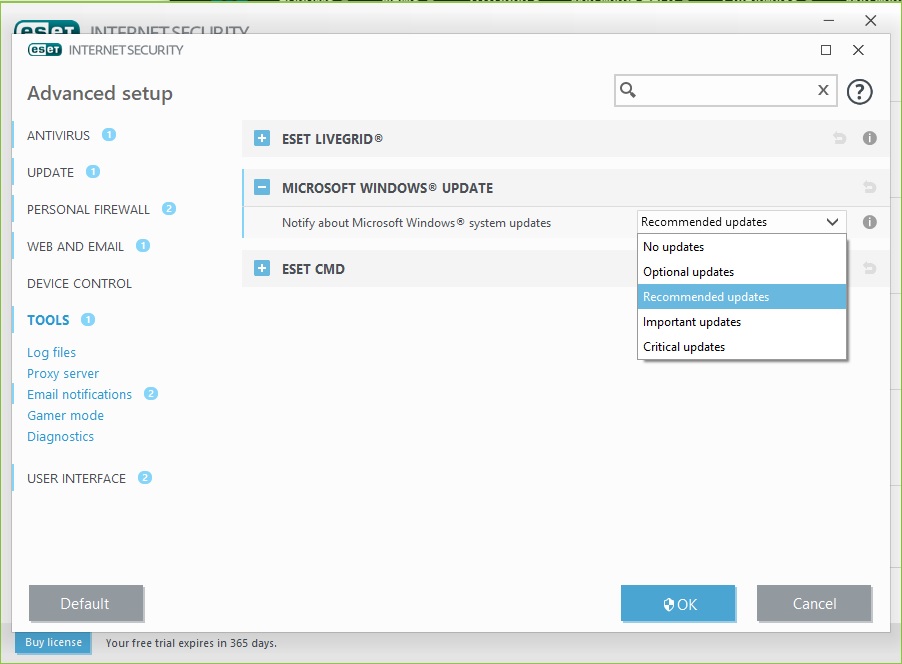The width and height of the screenshot is (902, 664).
Task: Click 'Notify about Microsoft Windows® system updates' label
Action: click(x=416, y=223)
